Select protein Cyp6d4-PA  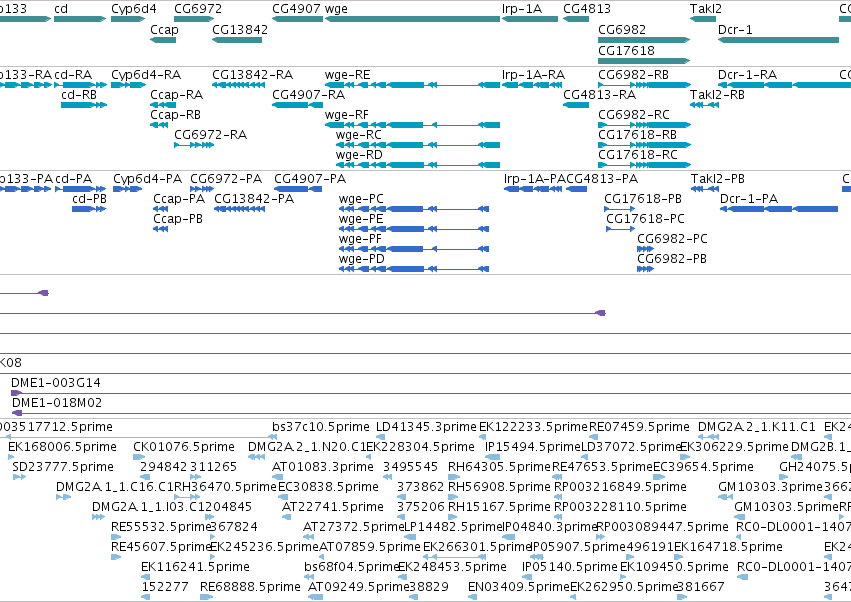(128, 189)
